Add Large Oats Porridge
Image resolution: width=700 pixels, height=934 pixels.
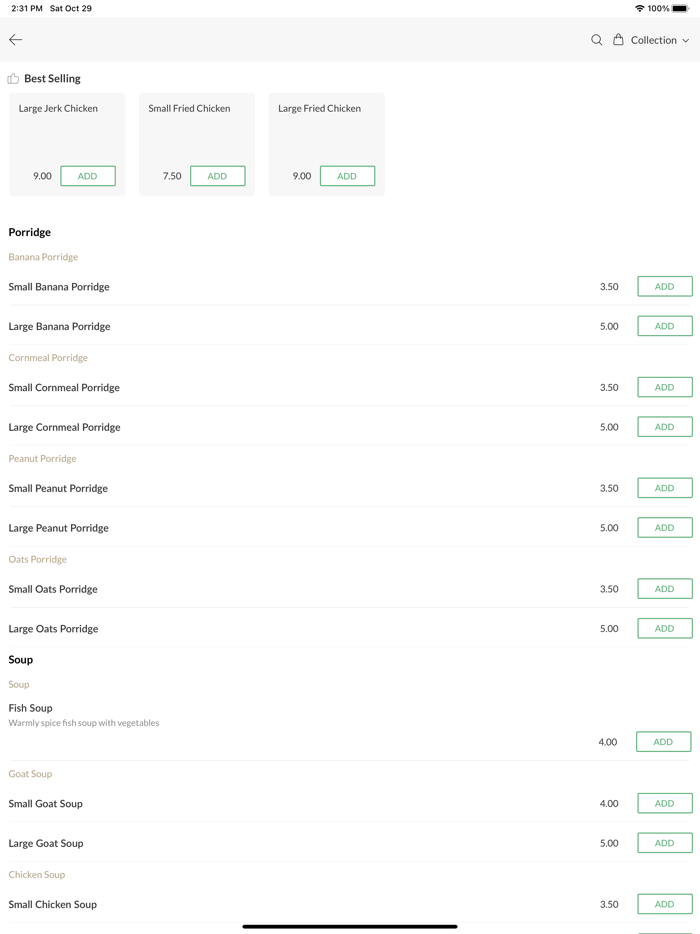click(x=664, y=629)
